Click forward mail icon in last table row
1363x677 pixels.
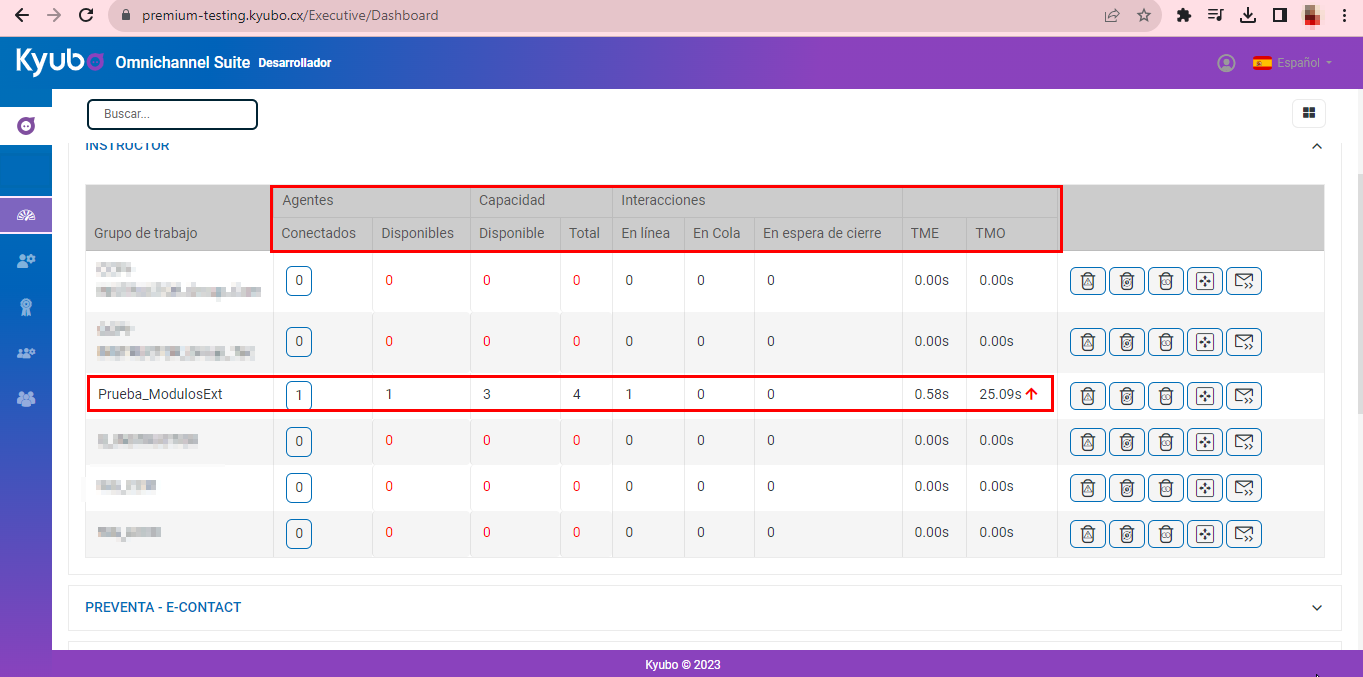click(1244, 534)
